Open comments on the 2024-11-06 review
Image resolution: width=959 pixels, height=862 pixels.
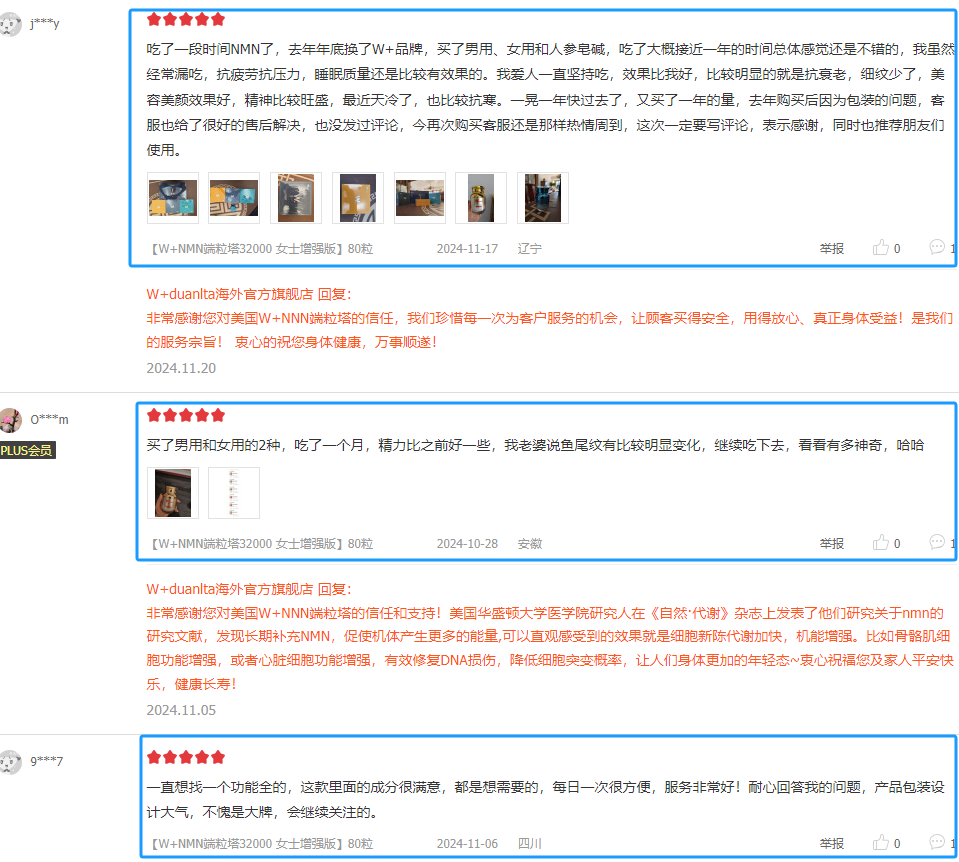pyautogui.click(x=937, y=842)
